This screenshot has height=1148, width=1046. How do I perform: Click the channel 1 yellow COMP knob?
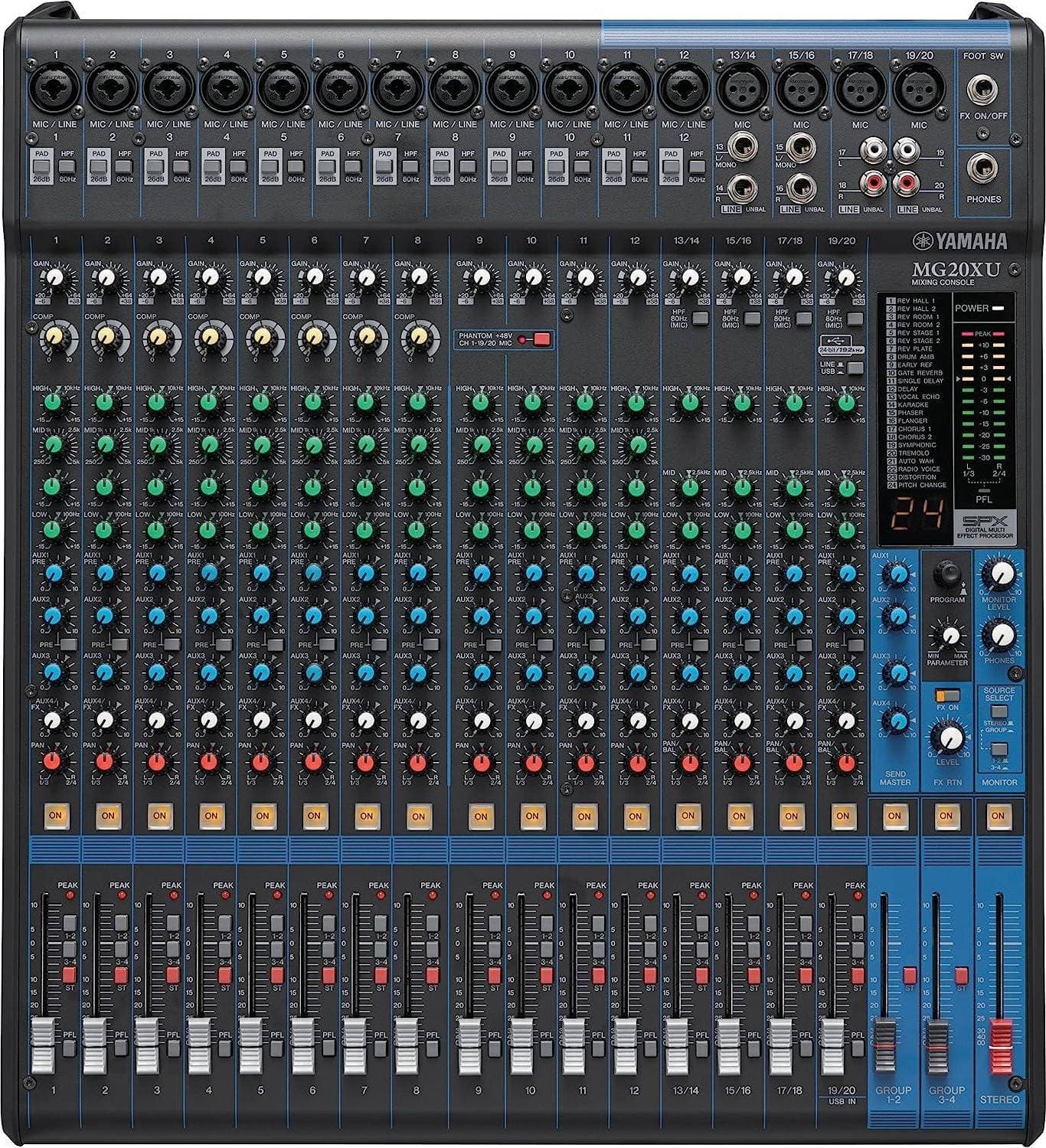(x=54, y=336)
